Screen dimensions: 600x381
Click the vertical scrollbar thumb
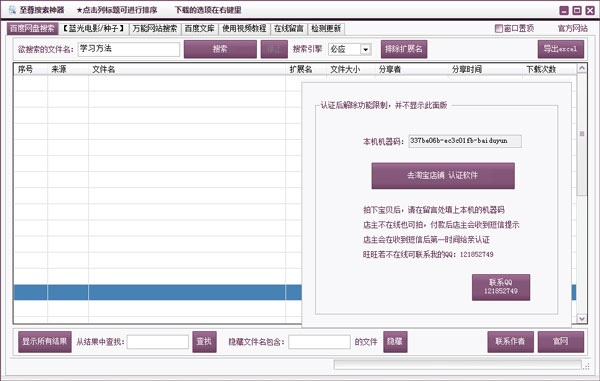coord(582,134)
